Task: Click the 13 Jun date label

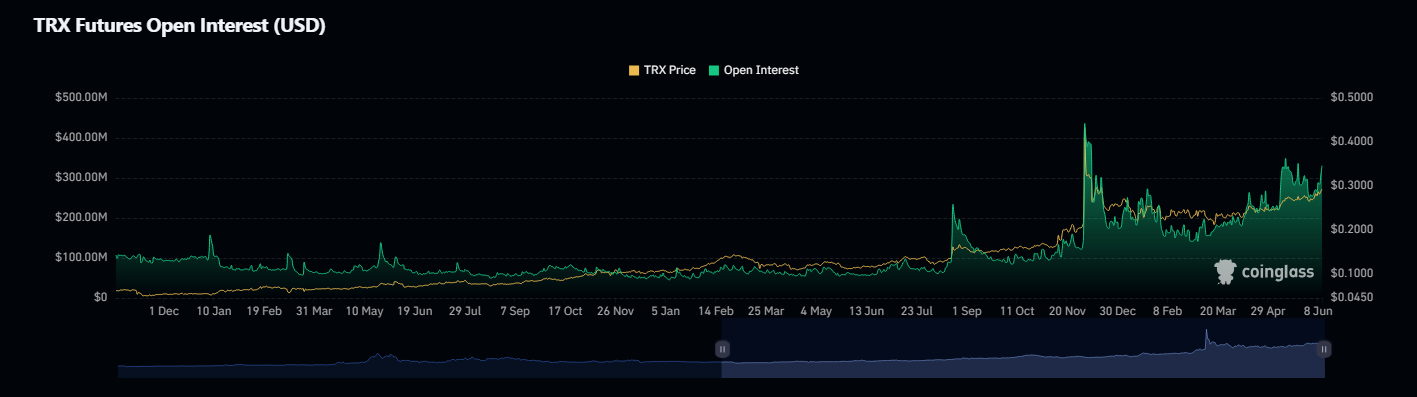Action: (x=866, y=311)
